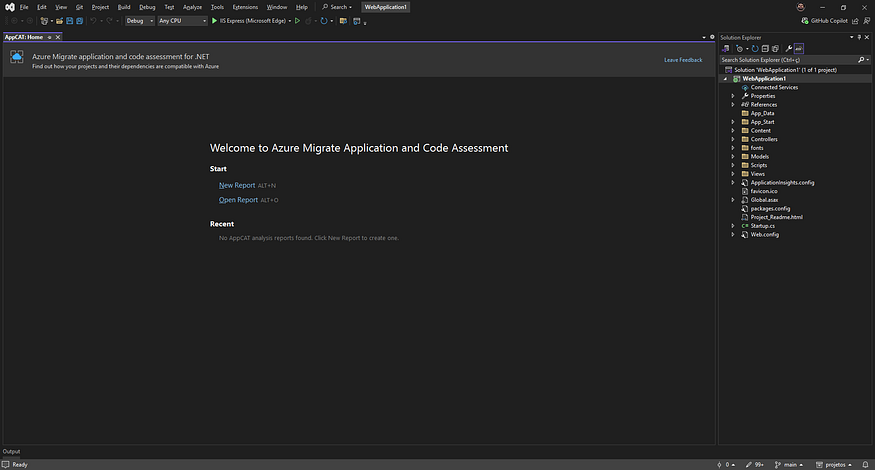The width and height of the screenshot is (875, 470).
Task: Select favicon.ico file
Action: (763, 191)
